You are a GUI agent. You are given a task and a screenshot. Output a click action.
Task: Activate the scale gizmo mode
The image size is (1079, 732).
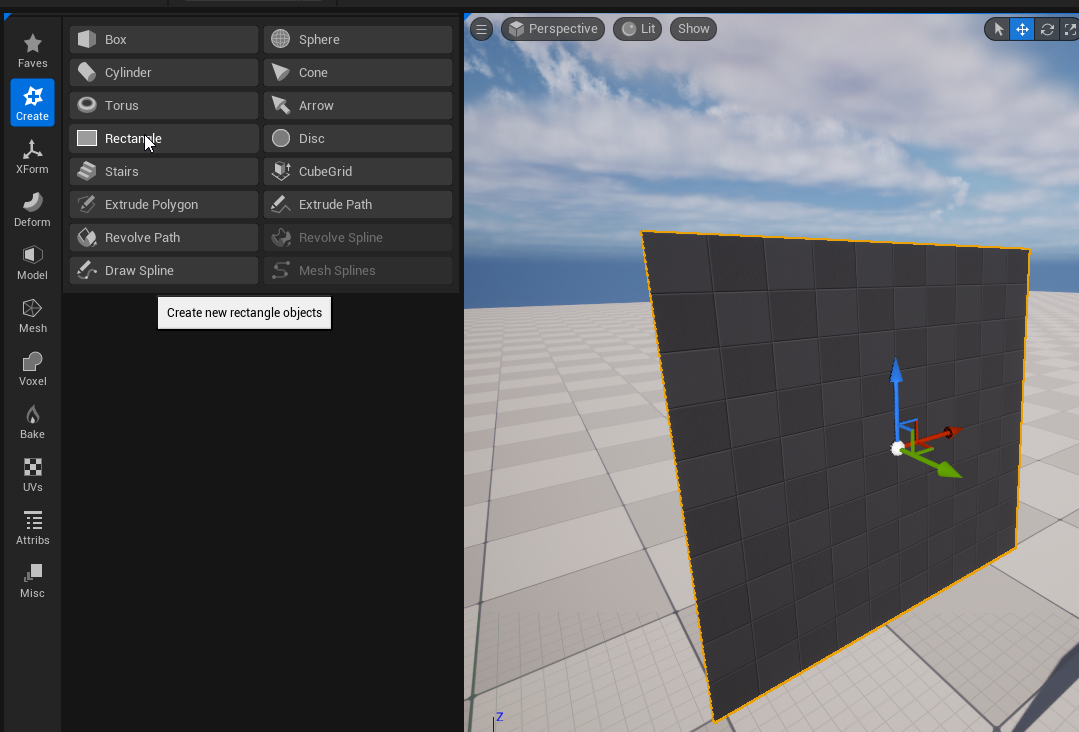pos(1069,29)
